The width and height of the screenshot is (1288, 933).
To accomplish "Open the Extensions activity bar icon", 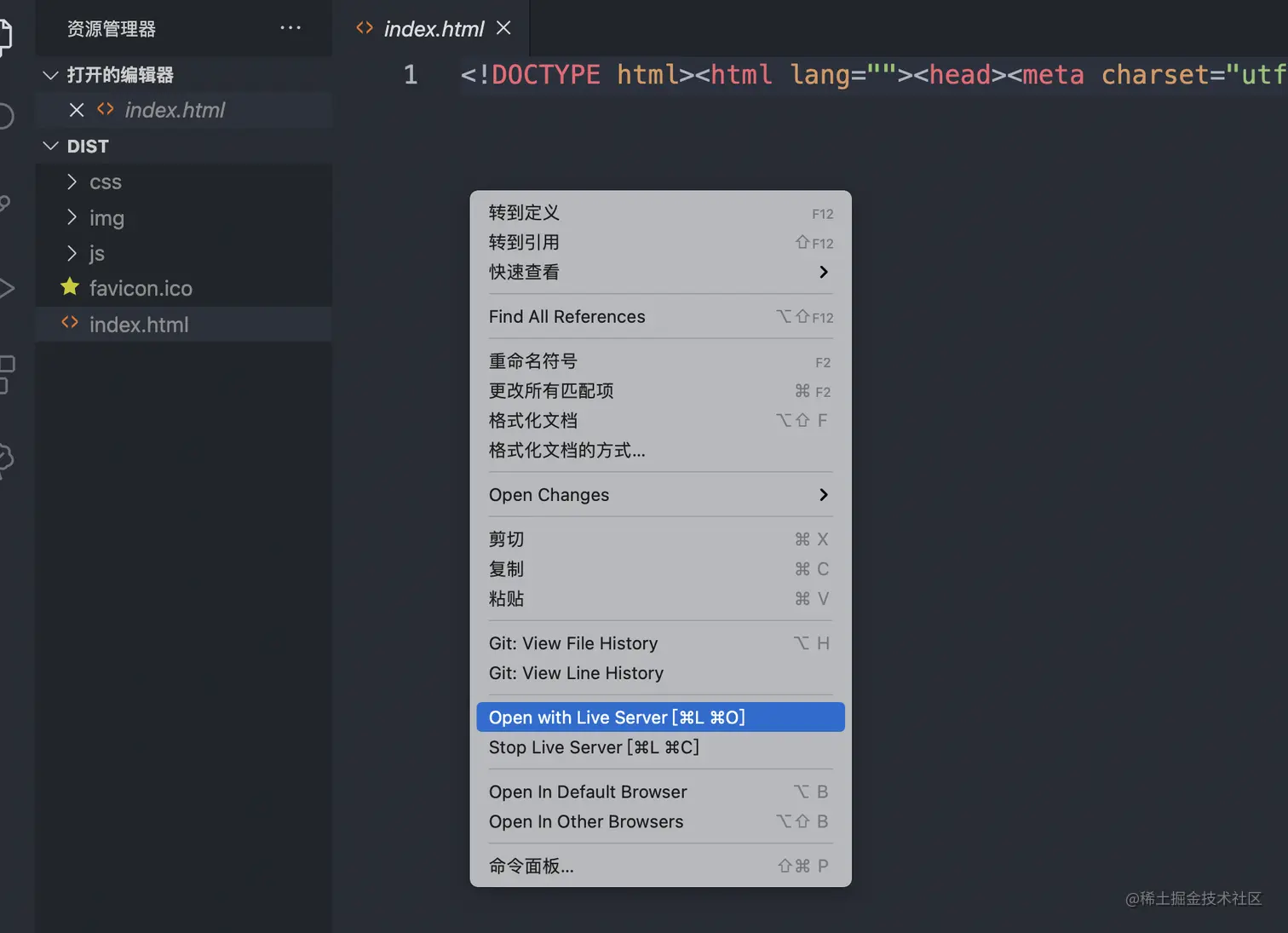I will tap(7, 374).
